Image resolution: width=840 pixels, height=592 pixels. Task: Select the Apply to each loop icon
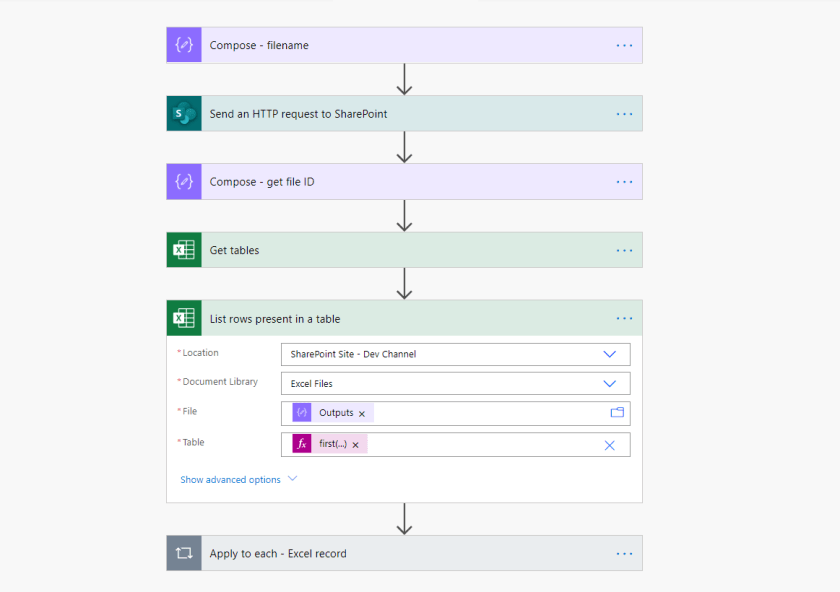tap(184, 552)
